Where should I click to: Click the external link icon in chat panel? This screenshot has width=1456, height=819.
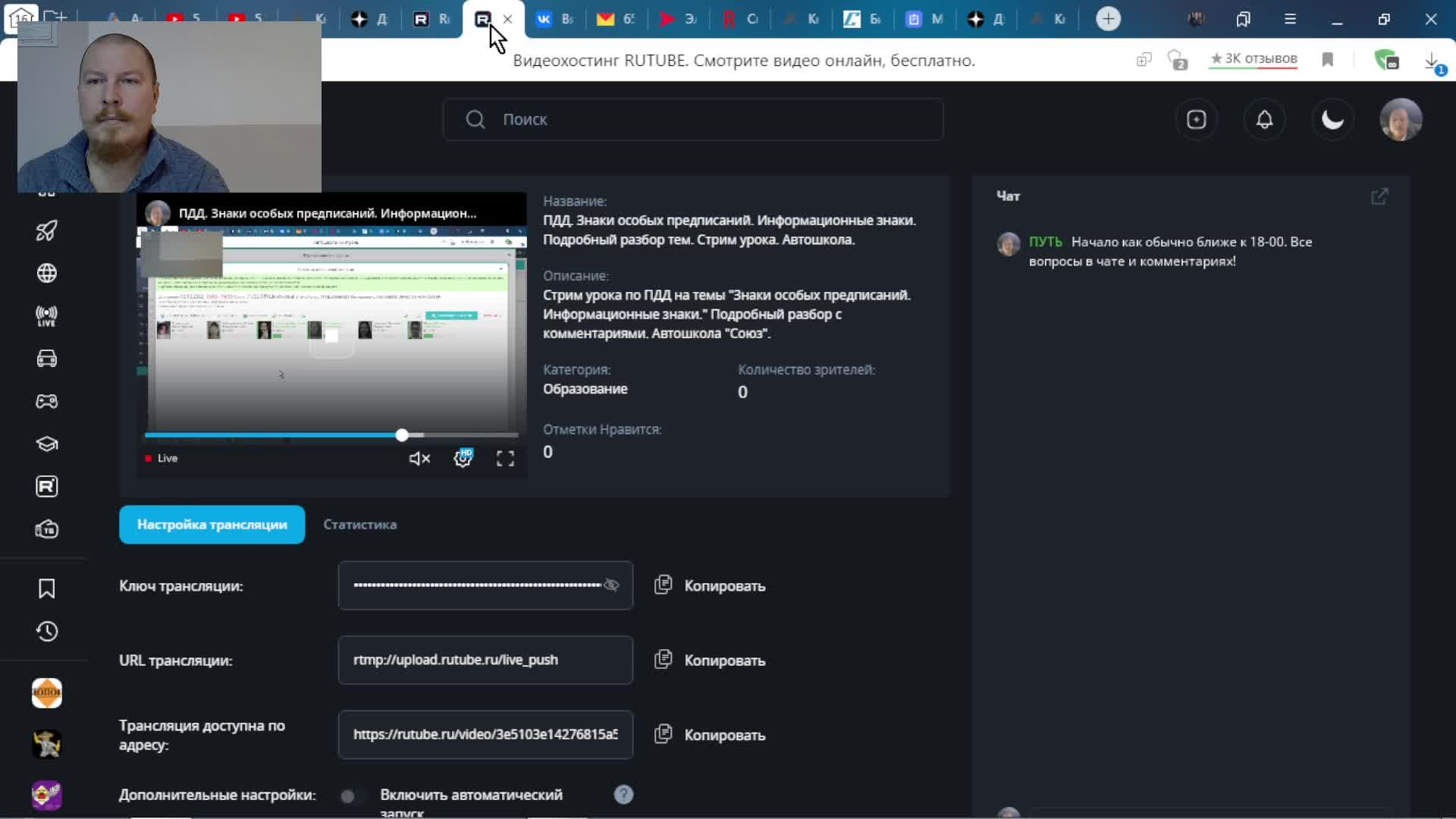[1380, 196]
